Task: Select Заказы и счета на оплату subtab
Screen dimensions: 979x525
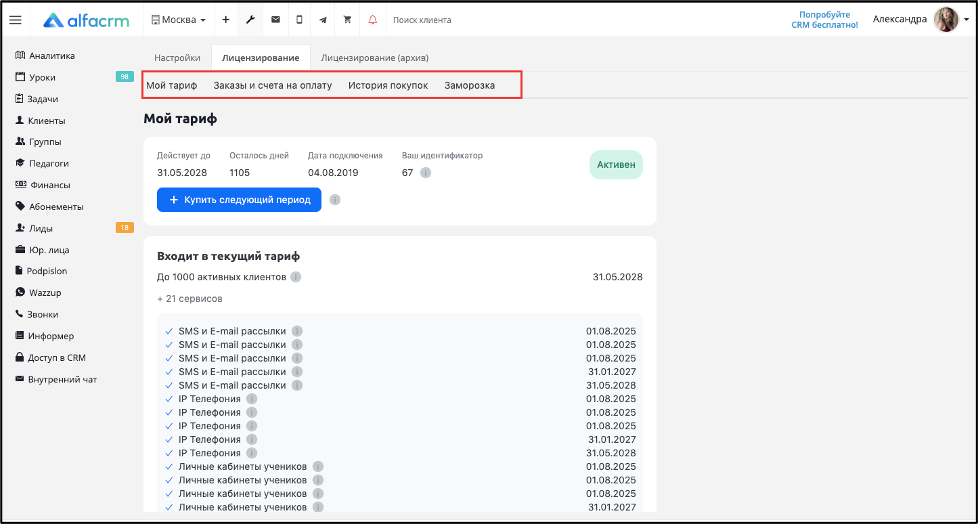Action: click(x=273, y=86)
